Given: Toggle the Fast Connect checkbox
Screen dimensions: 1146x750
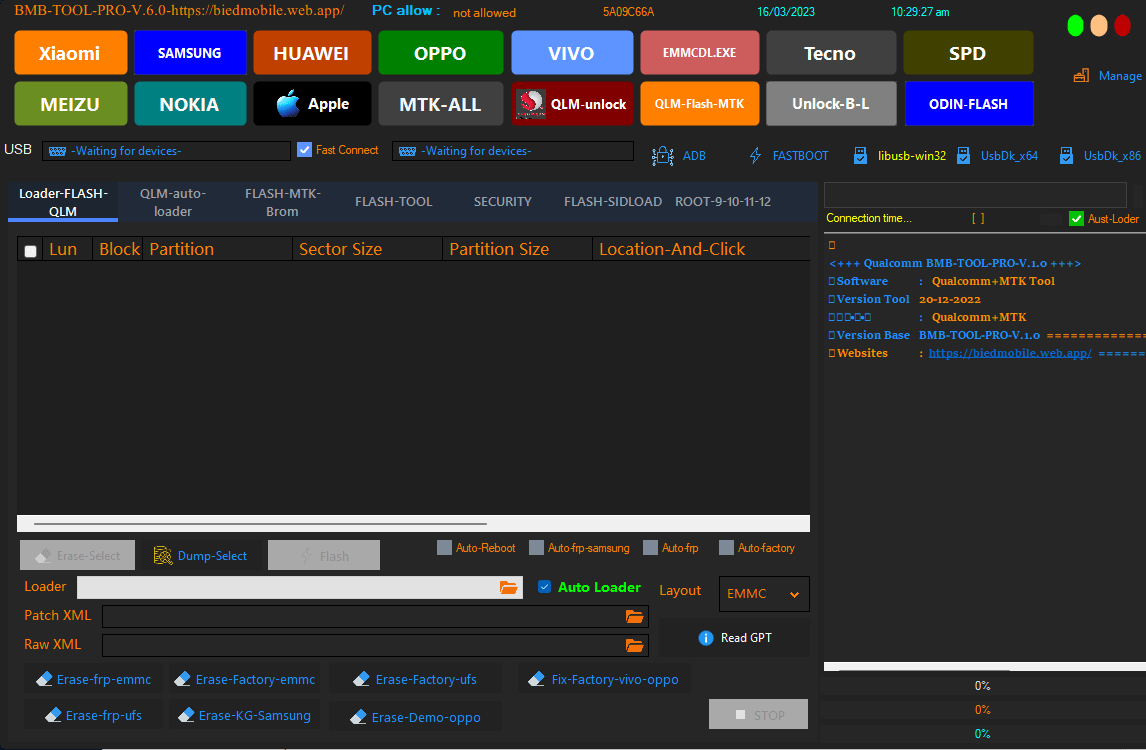Looking at the screenshot, I should point(304,149).
